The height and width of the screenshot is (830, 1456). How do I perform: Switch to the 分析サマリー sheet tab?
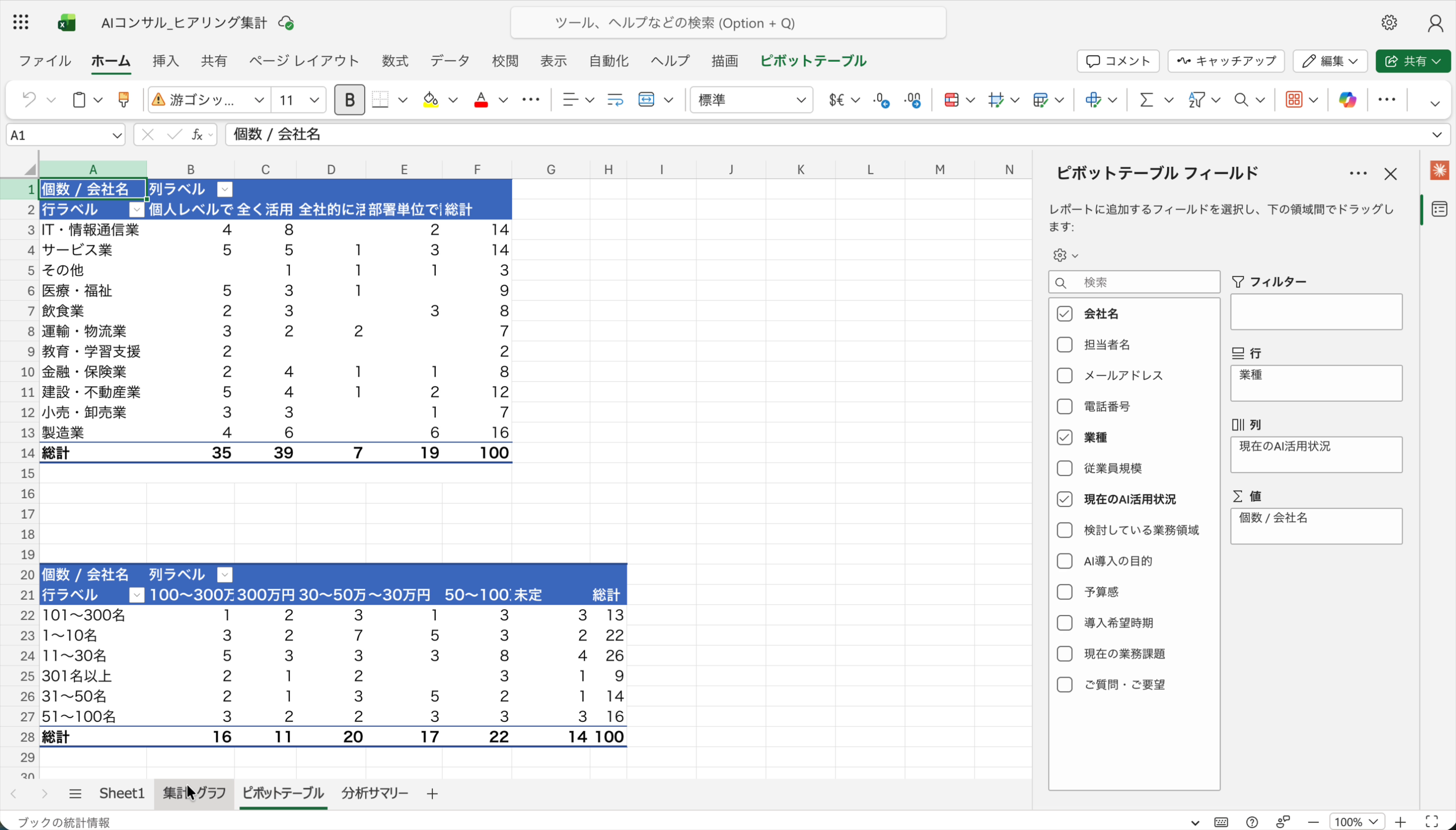374,793
